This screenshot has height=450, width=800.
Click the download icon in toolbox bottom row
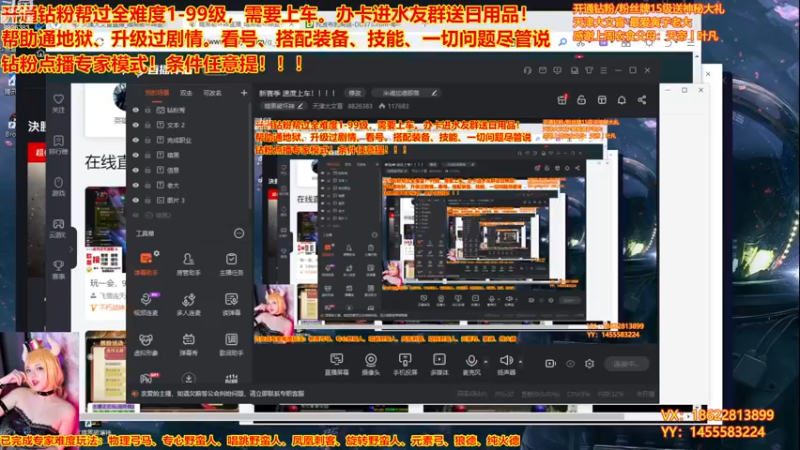188,378
